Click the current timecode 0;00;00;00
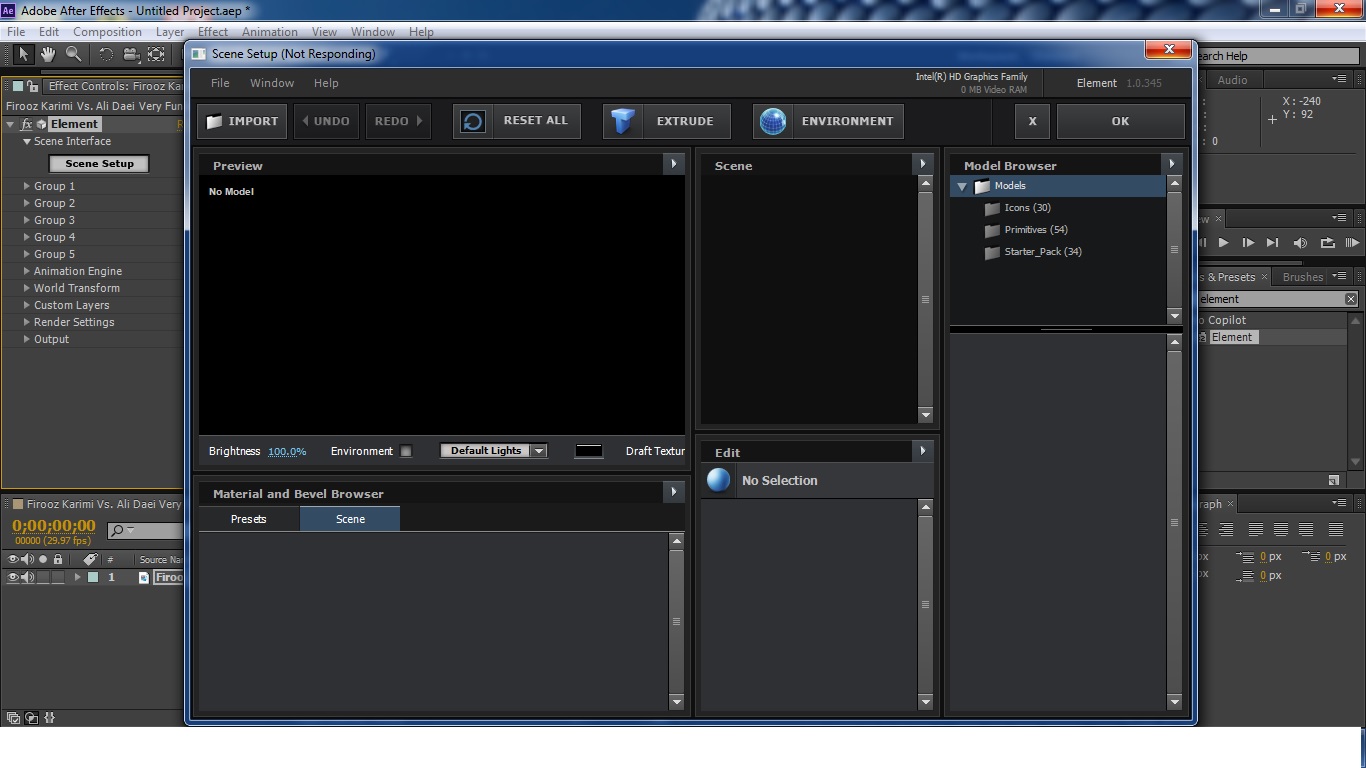The image size is (1366, 768). [x=54, y=526]
